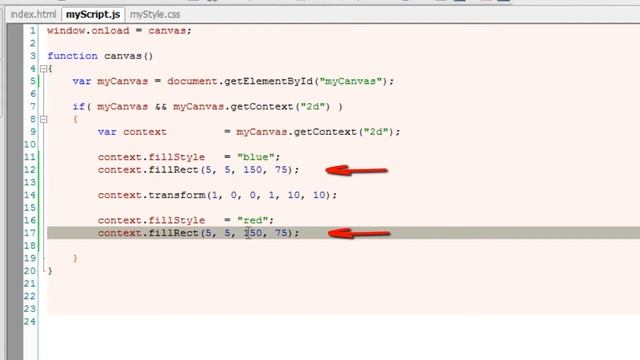Click the closing brace on line 20
This screenshot has height=360, width=640.
[x=50, y=271]
